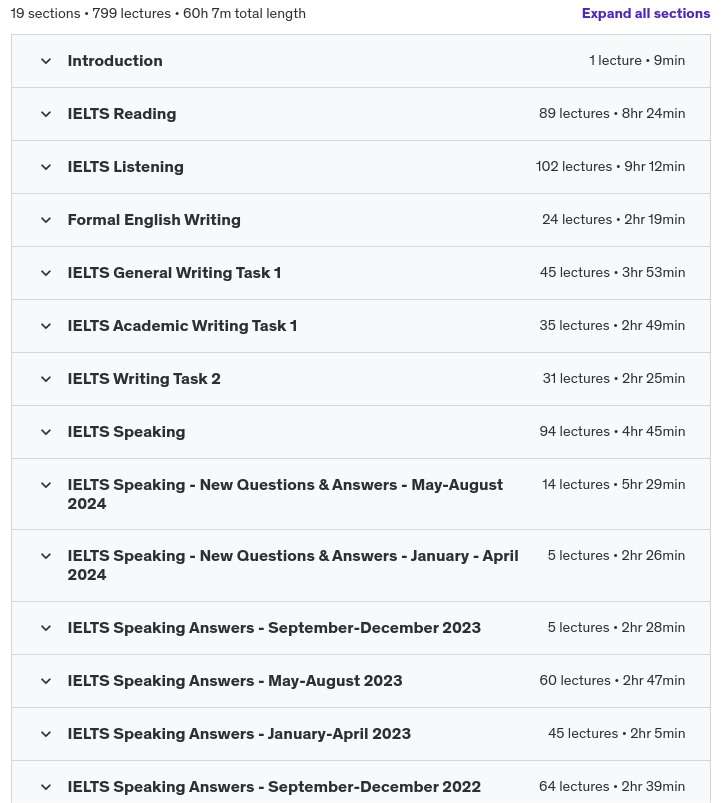Expand the Speaking Answers January-April 2023 section
The image size is (721, 803).
46,734
